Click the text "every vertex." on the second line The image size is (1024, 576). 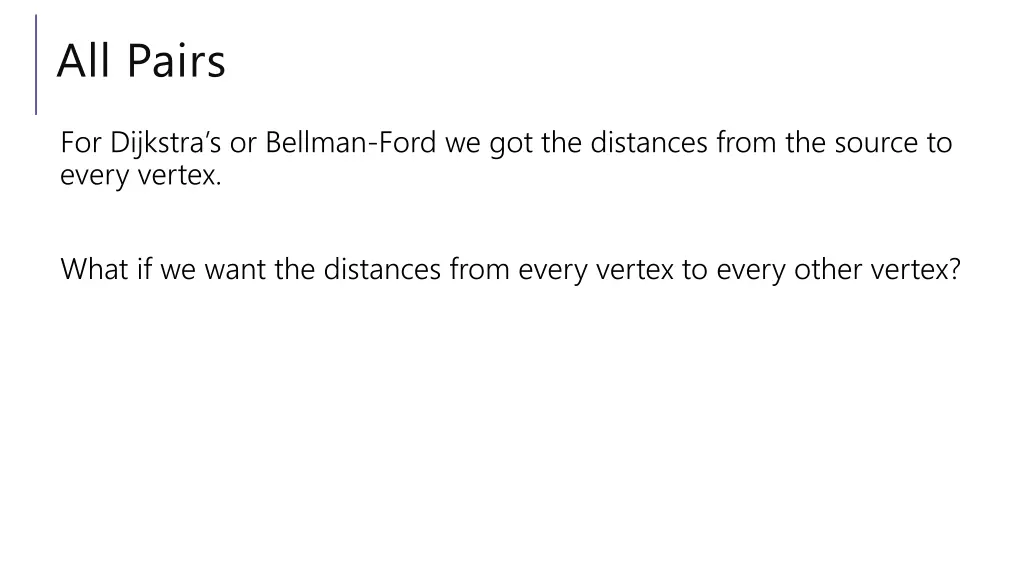pos(141,178)
